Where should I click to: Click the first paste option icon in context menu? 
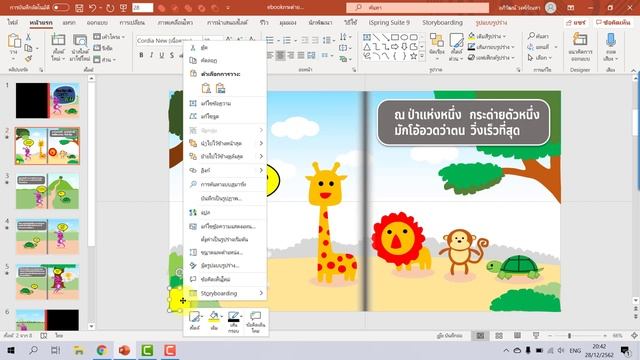(206, 88)
